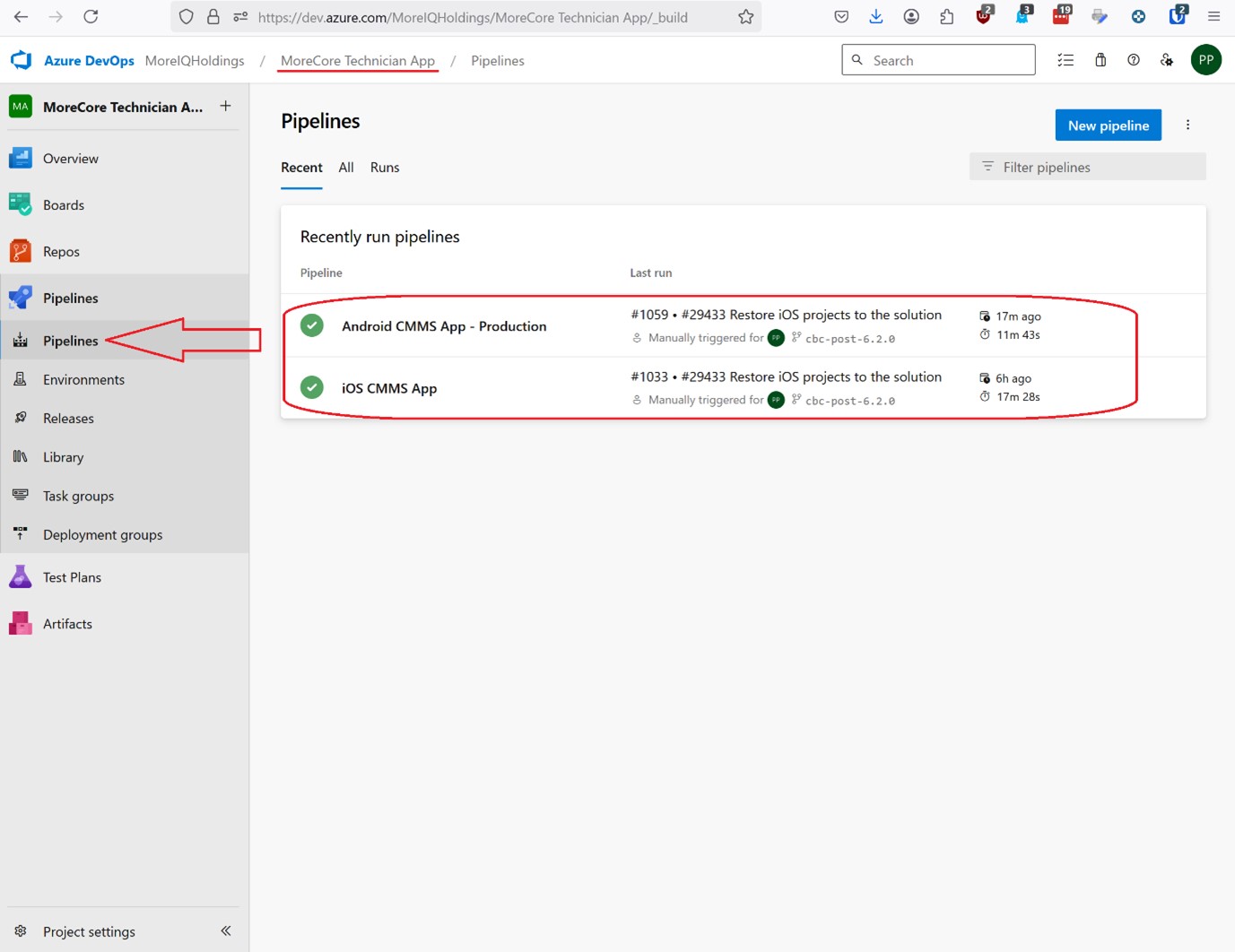Switch to the All tab
Viewport: 1235px width, 952px height.
346,168
